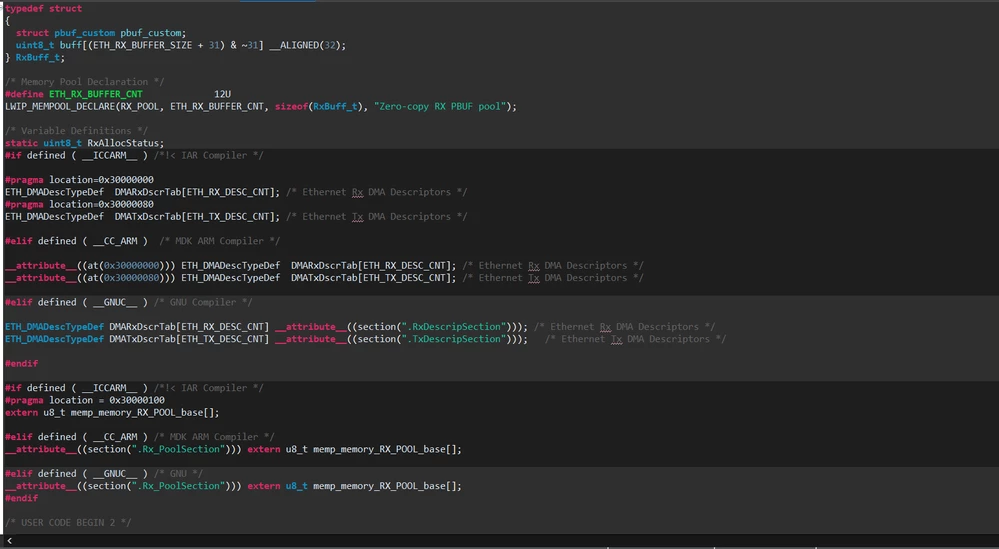Click ETH_DMADescTypeDef on the .TxDescripSection line

[54, 339]
